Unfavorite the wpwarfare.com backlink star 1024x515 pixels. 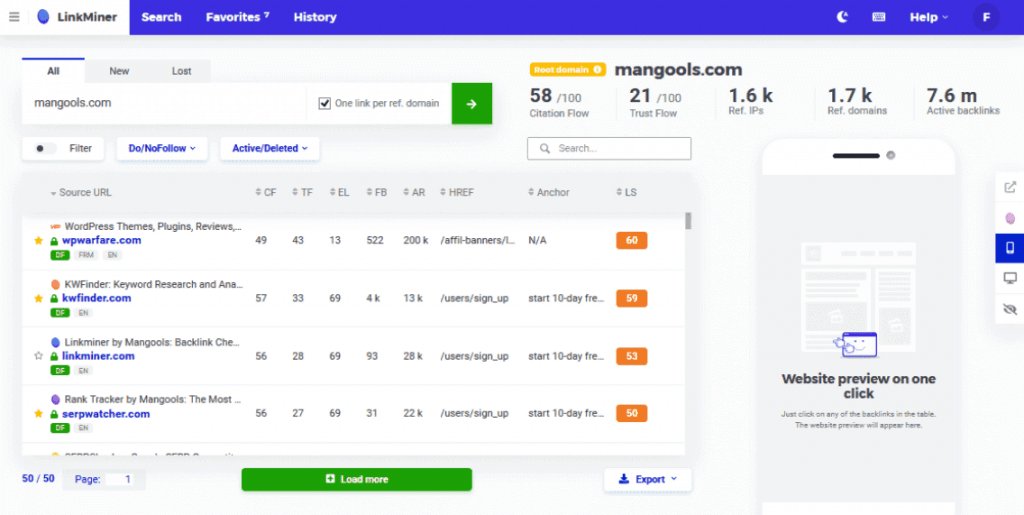click(x=39, y=241)
